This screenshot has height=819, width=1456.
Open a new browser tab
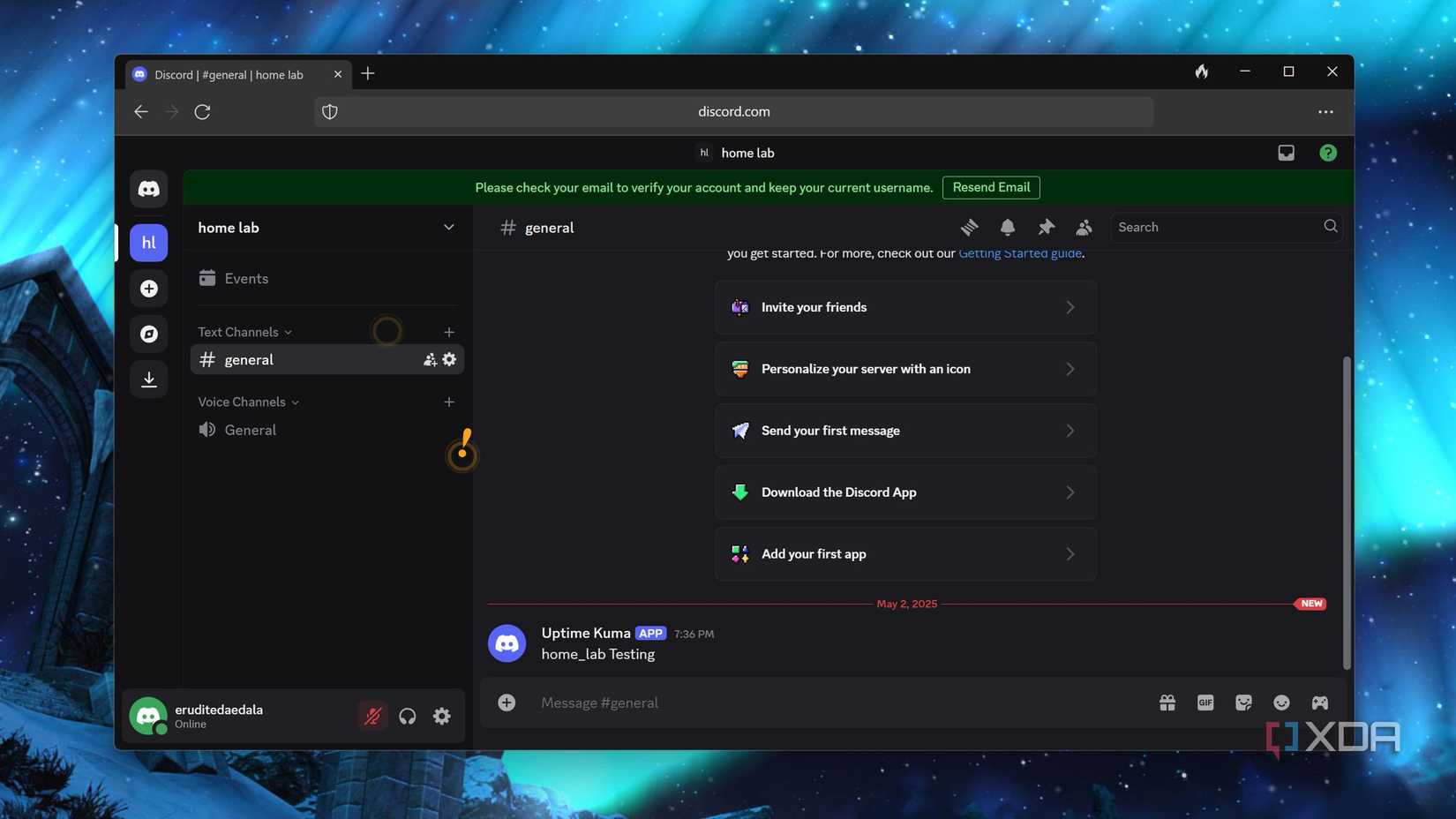point(368,73)
